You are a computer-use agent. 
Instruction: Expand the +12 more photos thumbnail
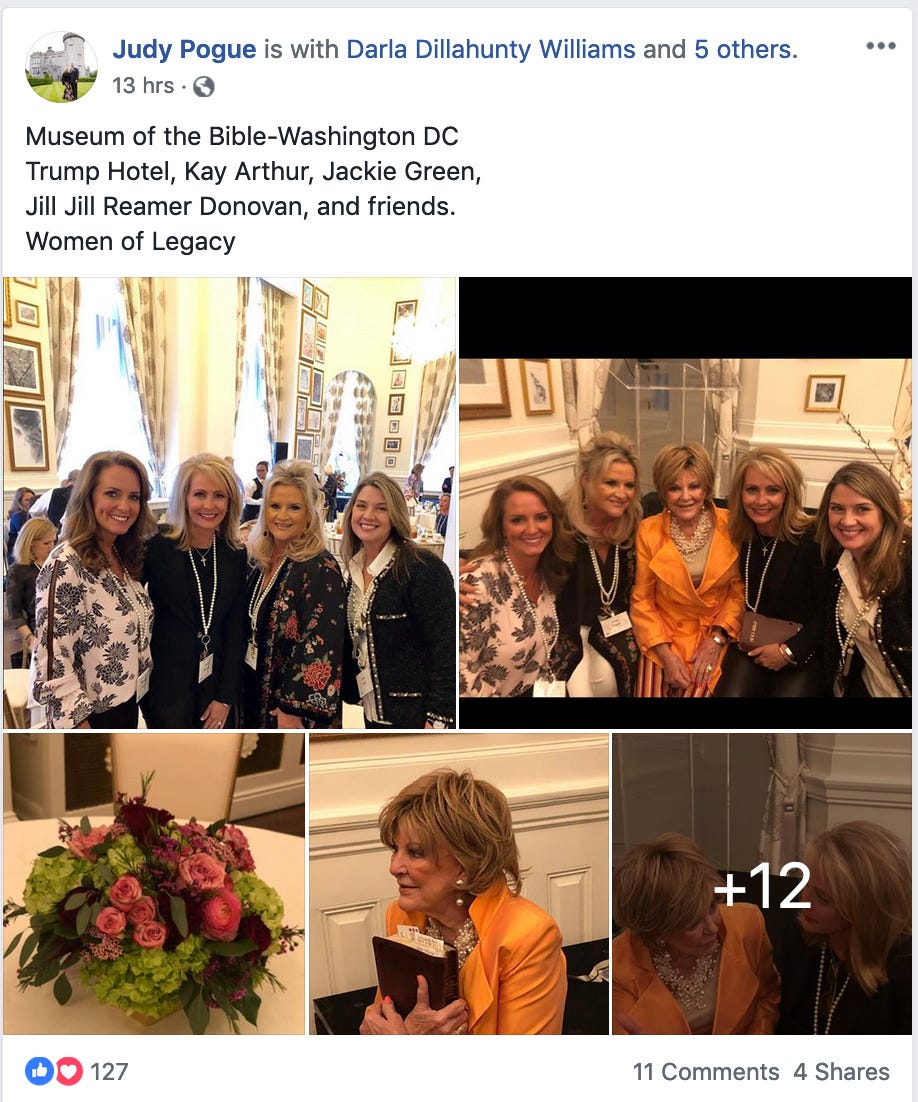tap(762, 883)
